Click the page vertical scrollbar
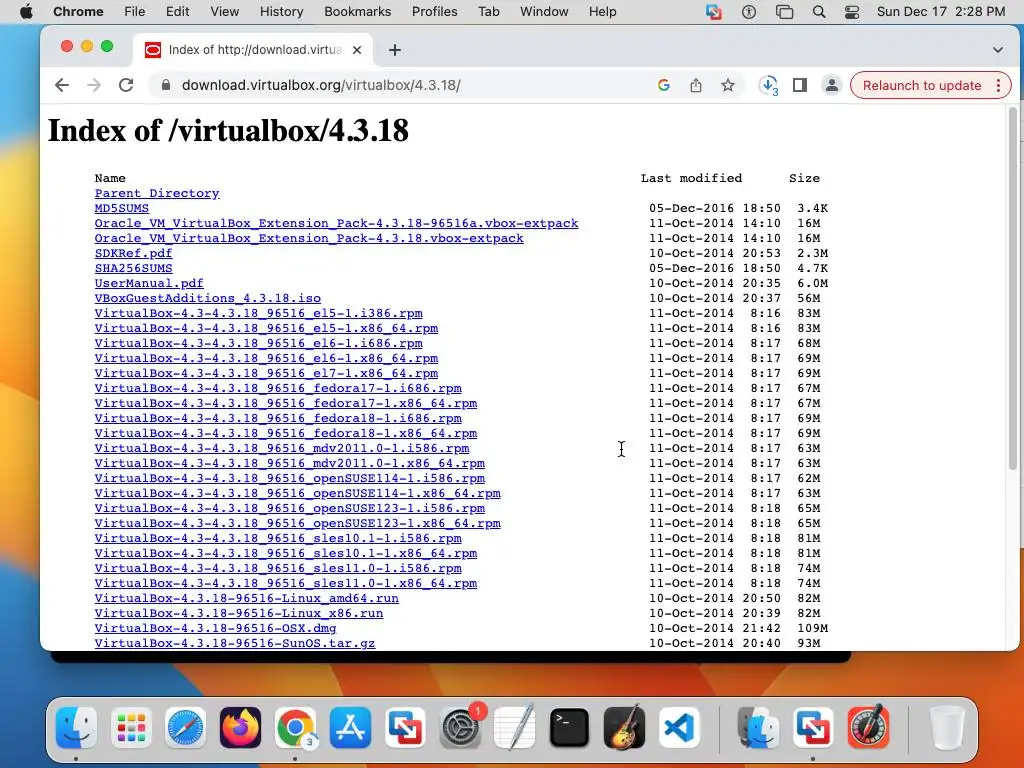This screenshot has height=768, width=1024. 1013,287
